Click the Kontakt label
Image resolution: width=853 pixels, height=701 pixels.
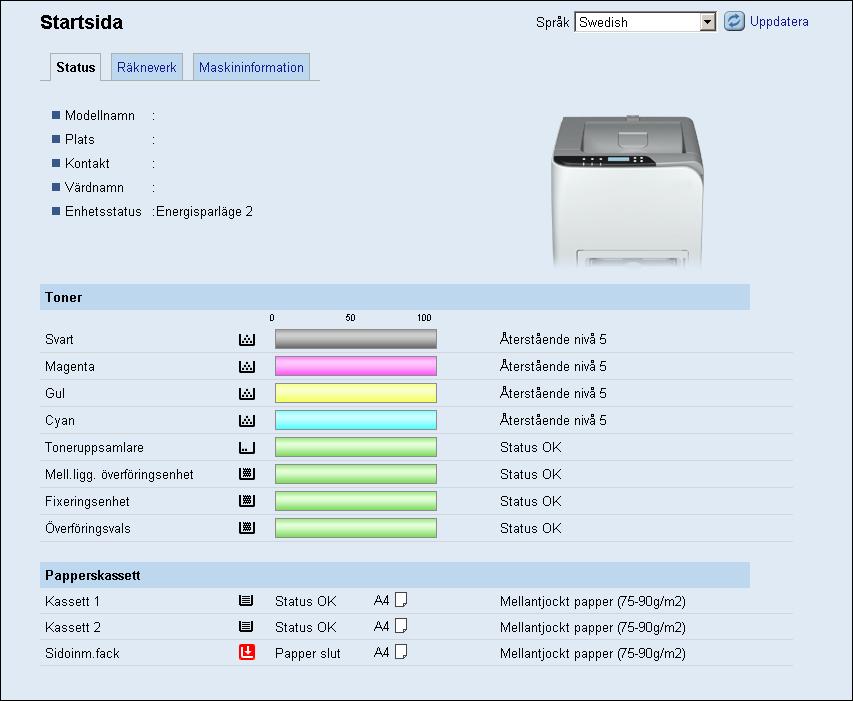click(87, 163)
